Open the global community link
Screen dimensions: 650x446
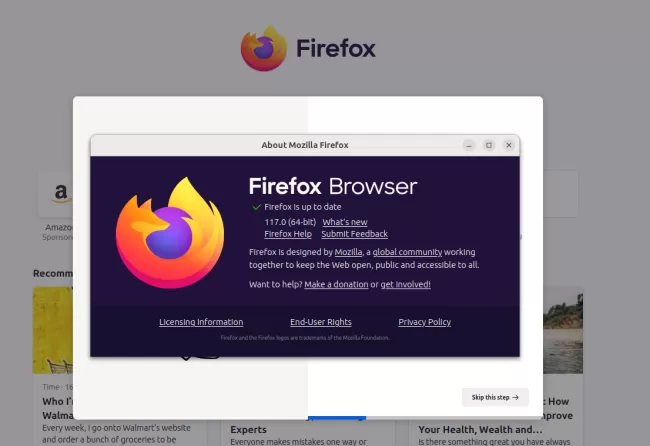tap(405, 253)
